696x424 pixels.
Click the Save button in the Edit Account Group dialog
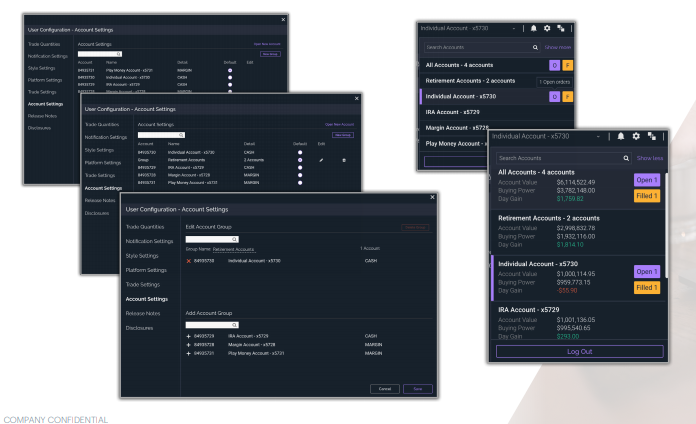click(417, 388)
